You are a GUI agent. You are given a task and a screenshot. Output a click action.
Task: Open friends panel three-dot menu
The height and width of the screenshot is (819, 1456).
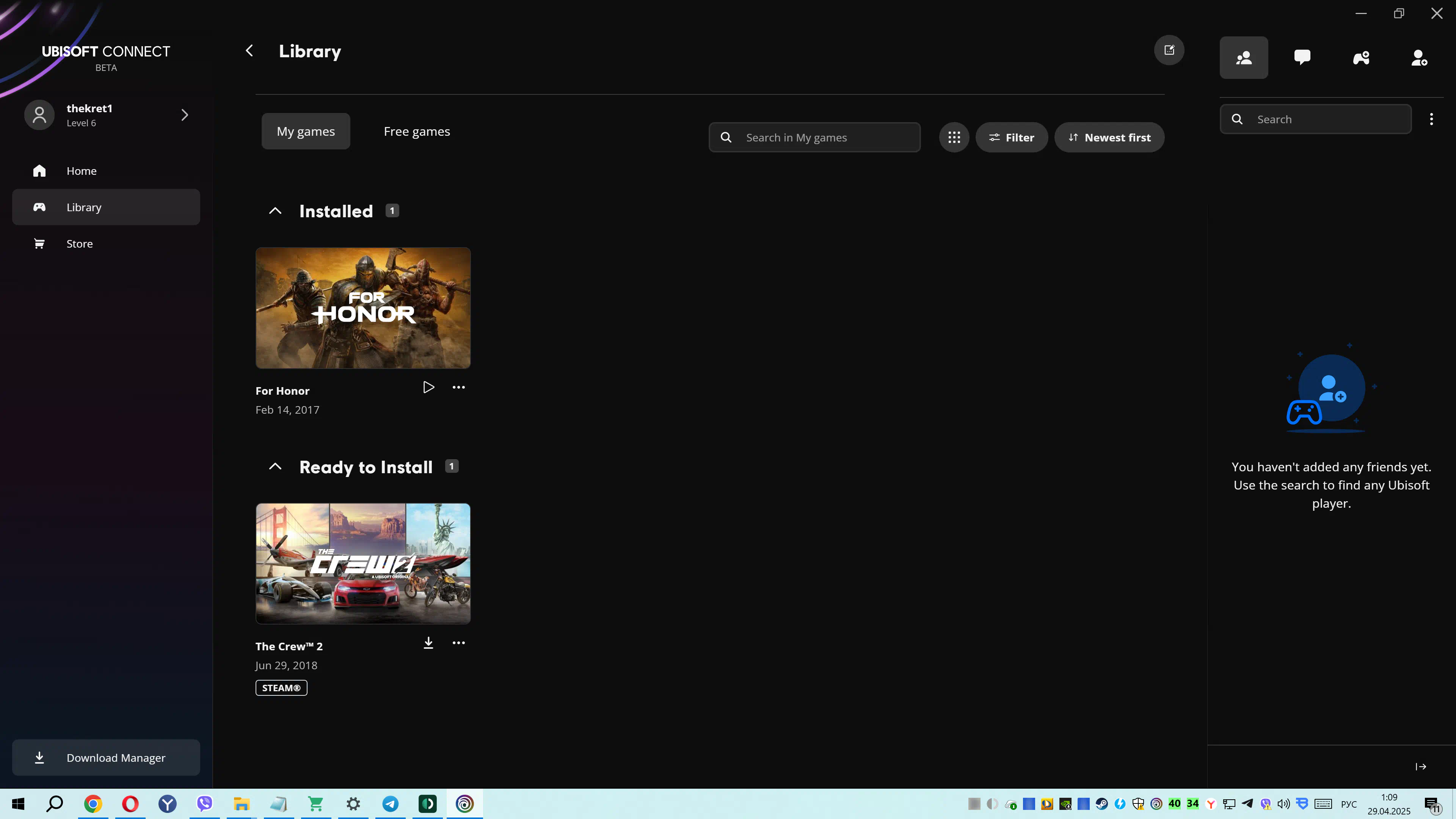point(1431,119)
